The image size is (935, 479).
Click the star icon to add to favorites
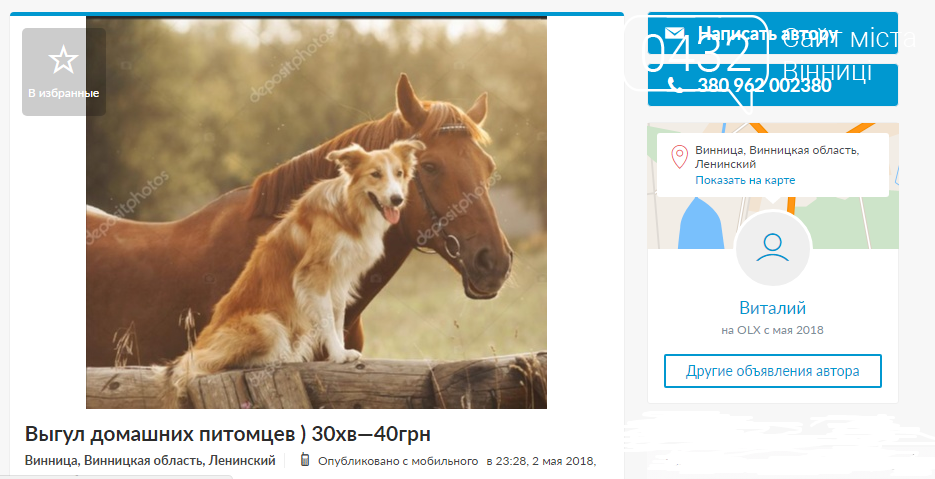click(63, 60)
